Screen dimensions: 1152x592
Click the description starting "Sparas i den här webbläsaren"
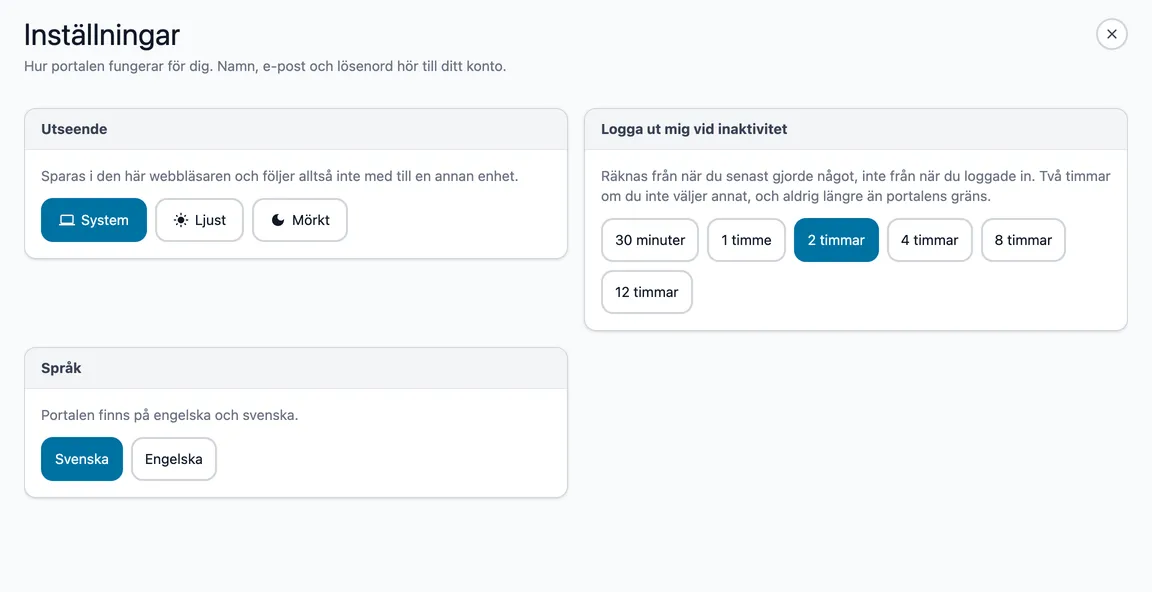coord(280,176)
